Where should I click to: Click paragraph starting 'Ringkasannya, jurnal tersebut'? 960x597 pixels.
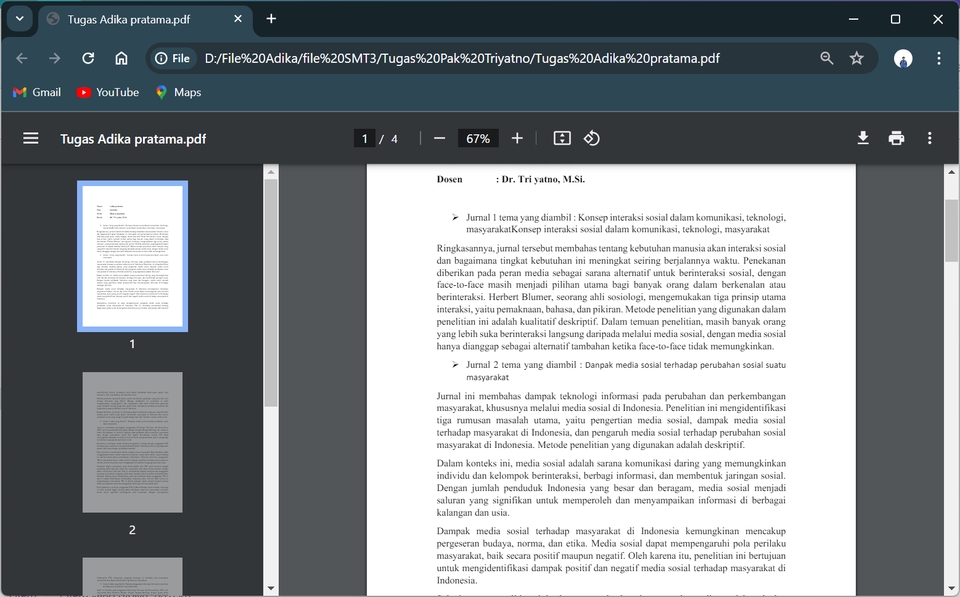coord(611,297)
